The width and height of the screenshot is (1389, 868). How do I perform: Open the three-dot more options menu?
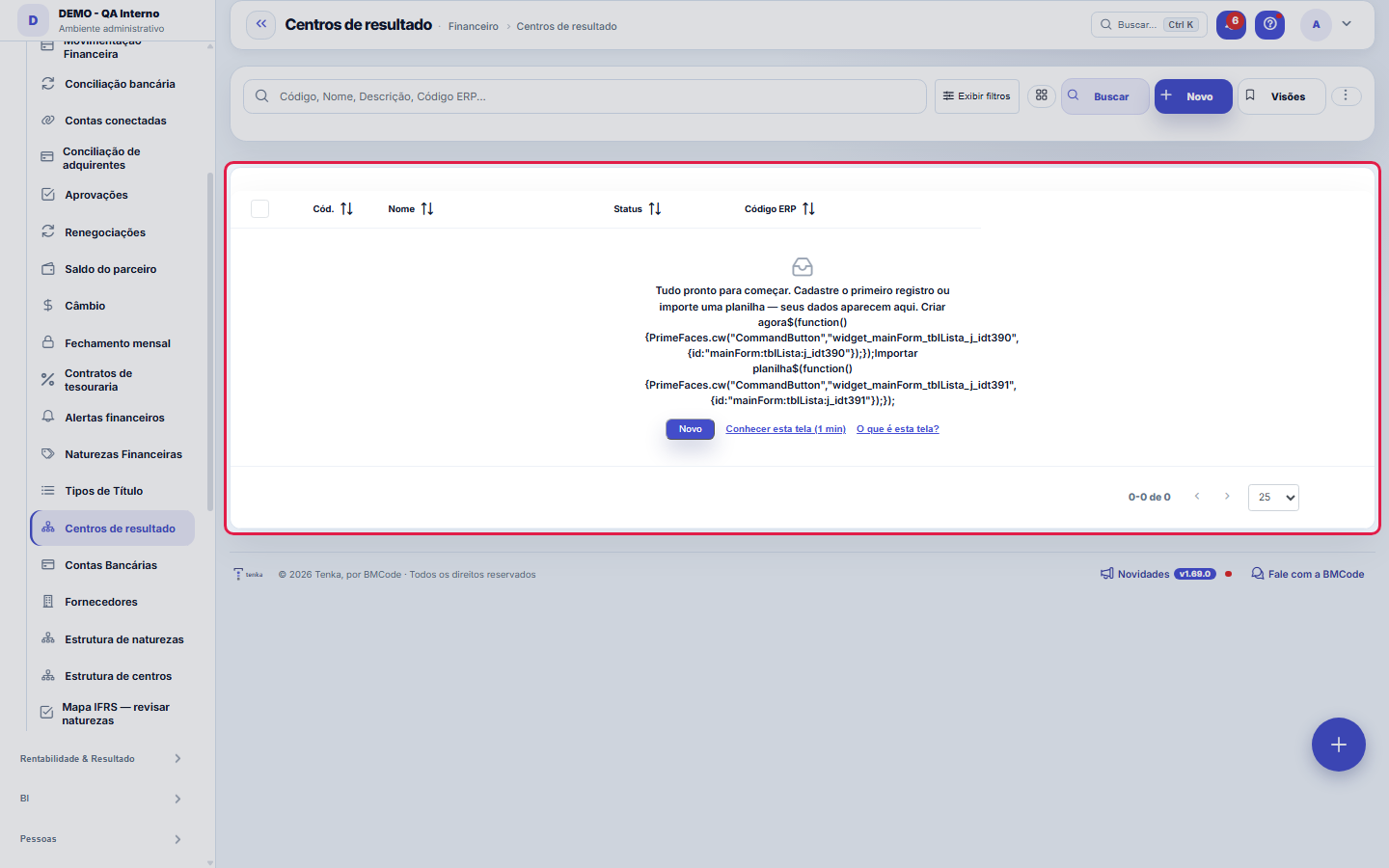coord(1346,95)
